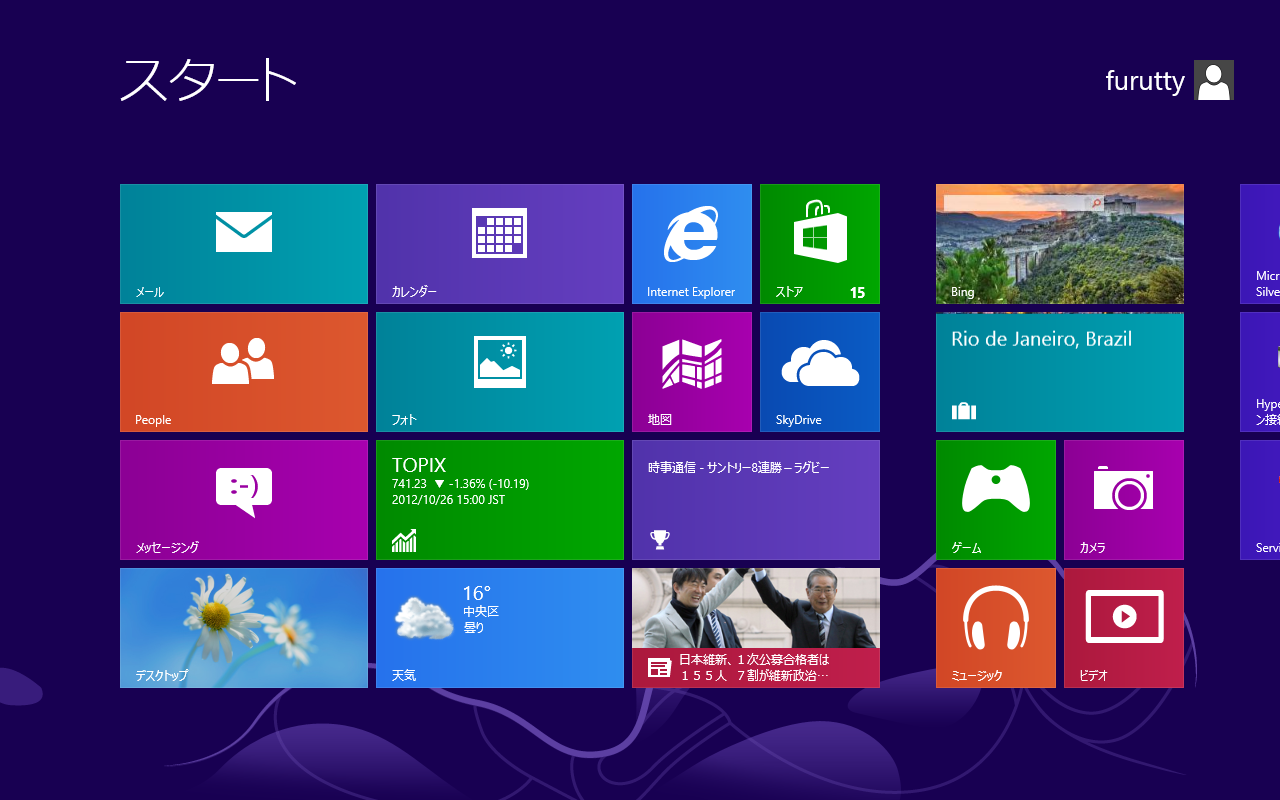Open the Desktop (デスクトップ) tile
The height and width of the screenshot is (800, 1280).
pos(244,628)
